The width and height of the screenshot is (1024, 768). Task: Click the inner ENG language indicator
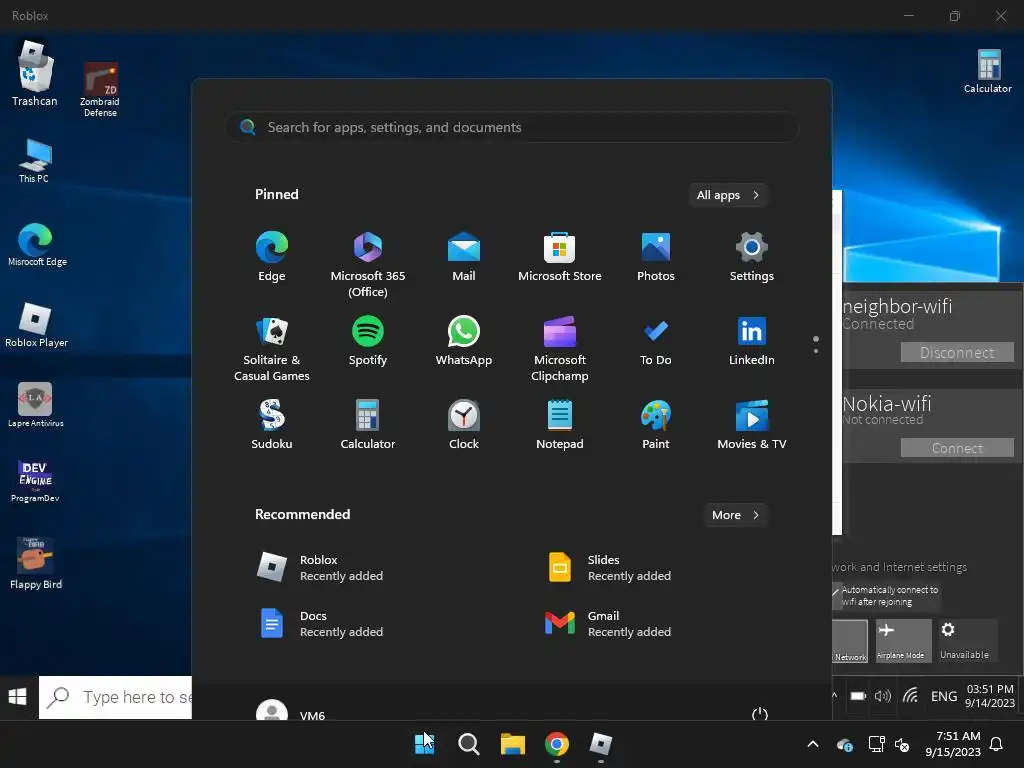point(944,696)
